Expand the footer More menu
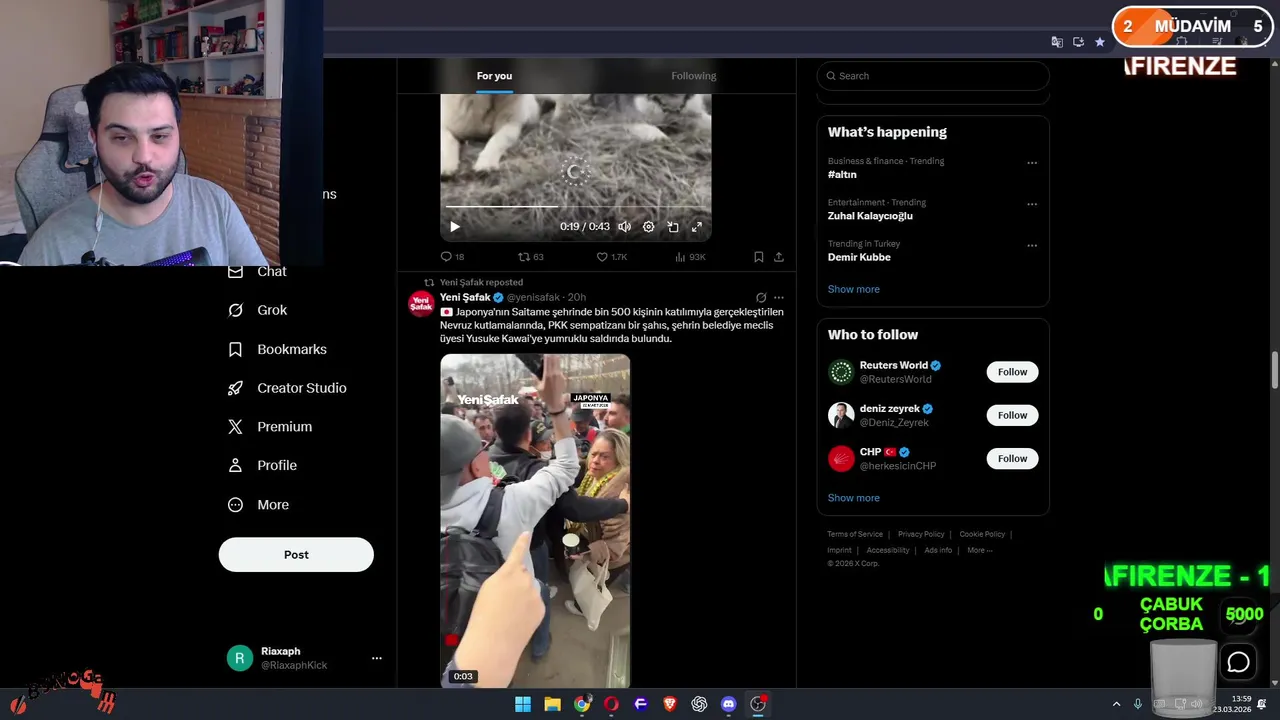This screenshot has width=1280, height=720. click(x=980, y=550)
